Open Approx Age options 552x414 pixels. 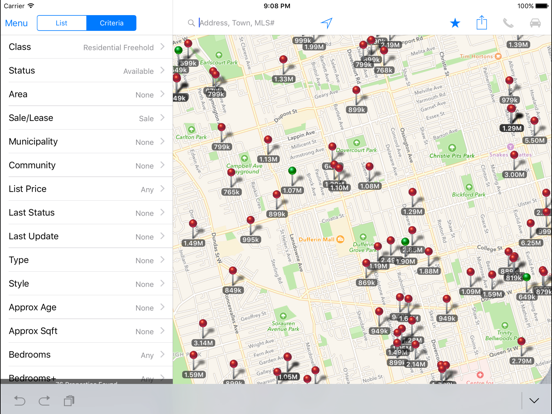(87, 307)
